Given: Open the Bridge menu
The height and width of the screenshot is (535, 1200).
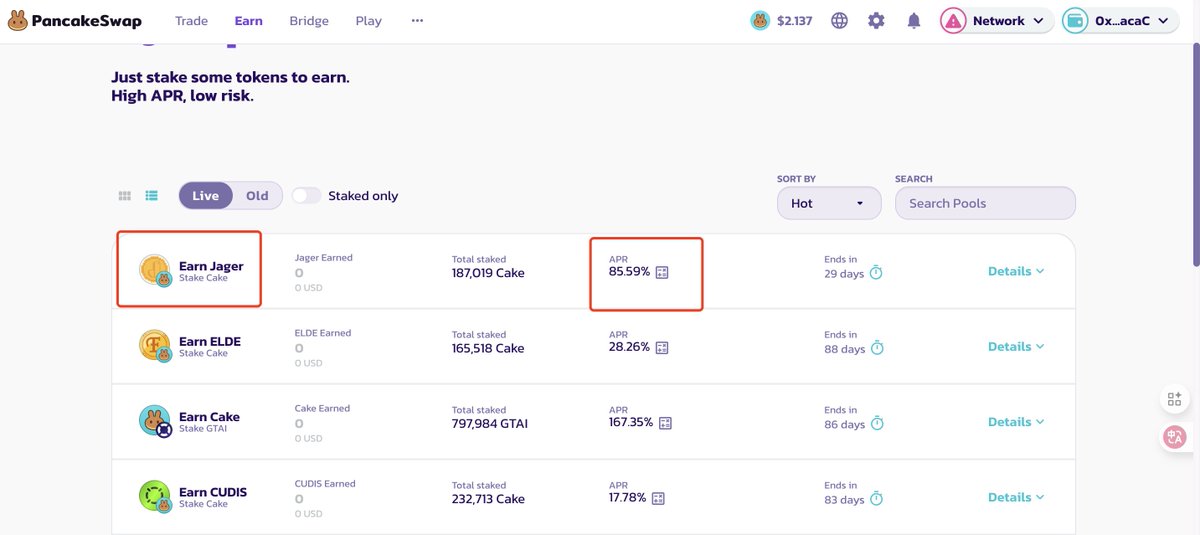Looking at the screenshot, I should click(309, 20).
